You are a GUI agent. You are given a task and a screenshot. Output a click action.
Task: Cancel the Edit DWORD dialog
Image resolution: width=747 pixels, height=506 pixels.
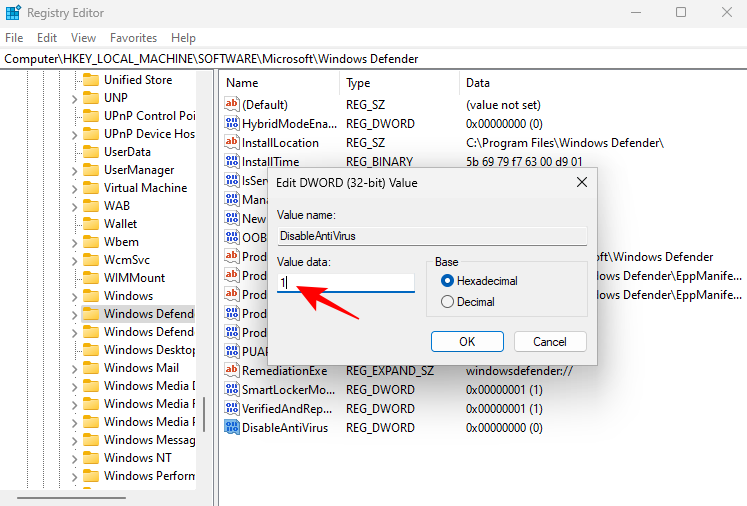tap(550, 342)
